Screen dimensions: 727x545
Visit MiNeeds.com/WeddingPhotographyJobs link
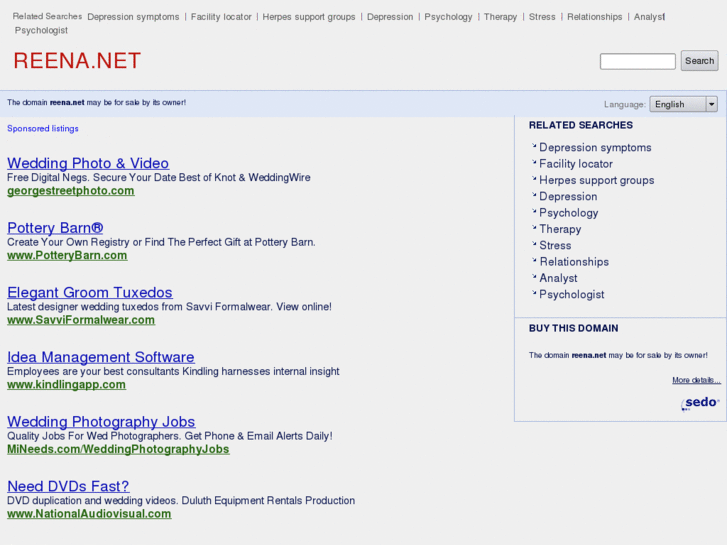pyautogui.click(x=118, y=449)
